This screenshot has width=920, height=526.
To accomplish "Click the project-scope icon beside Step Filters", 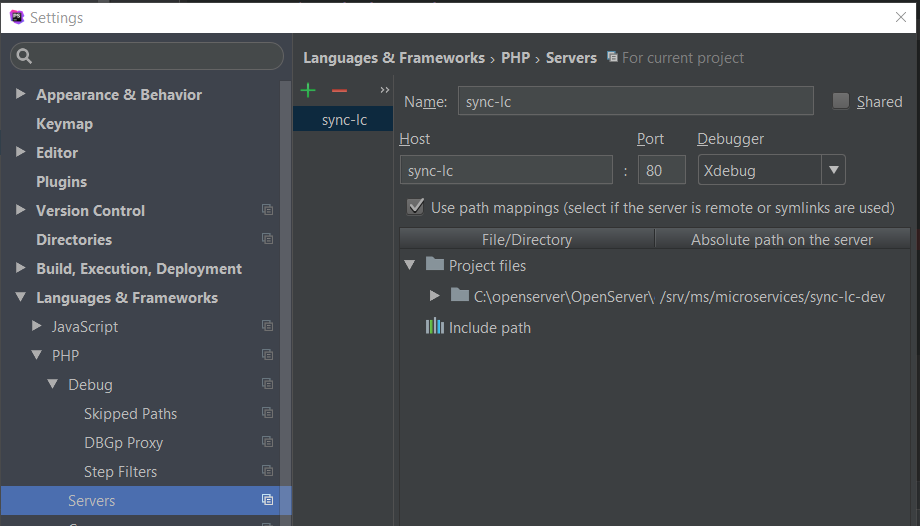I will [267, 471].
